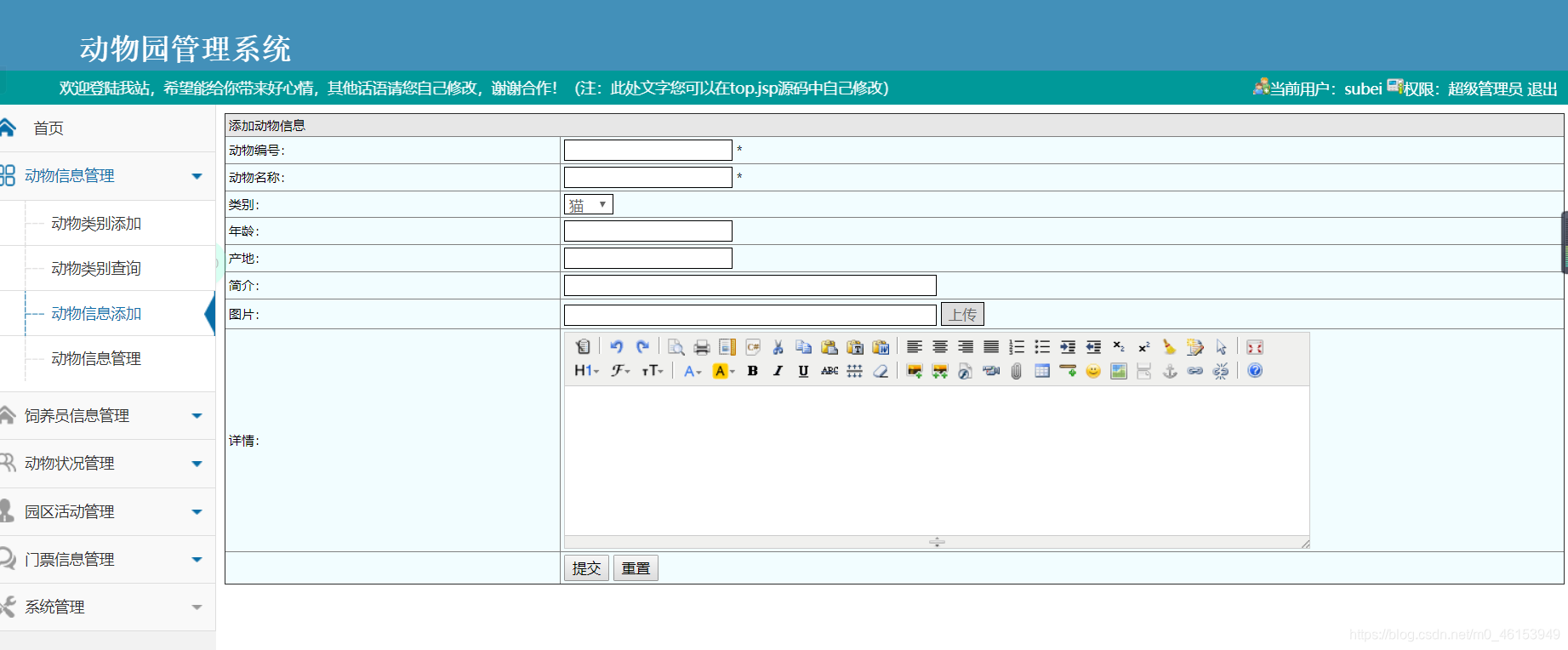
Task: Expand 园区活动管理 sidebar section
Action: point(107,512)
